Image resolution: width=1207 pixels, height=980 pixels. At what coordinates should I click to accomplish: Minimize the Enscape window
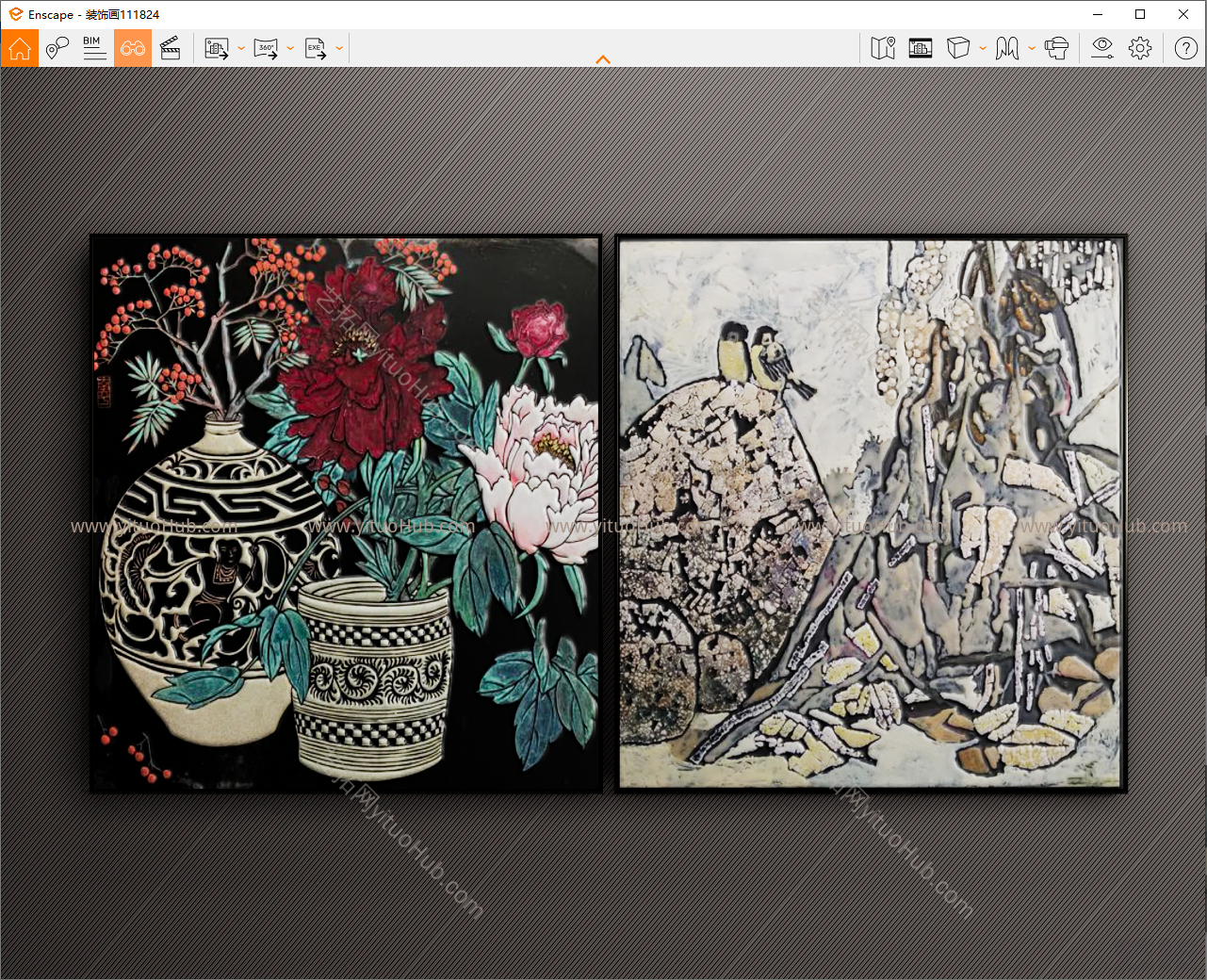(1098, 14)
